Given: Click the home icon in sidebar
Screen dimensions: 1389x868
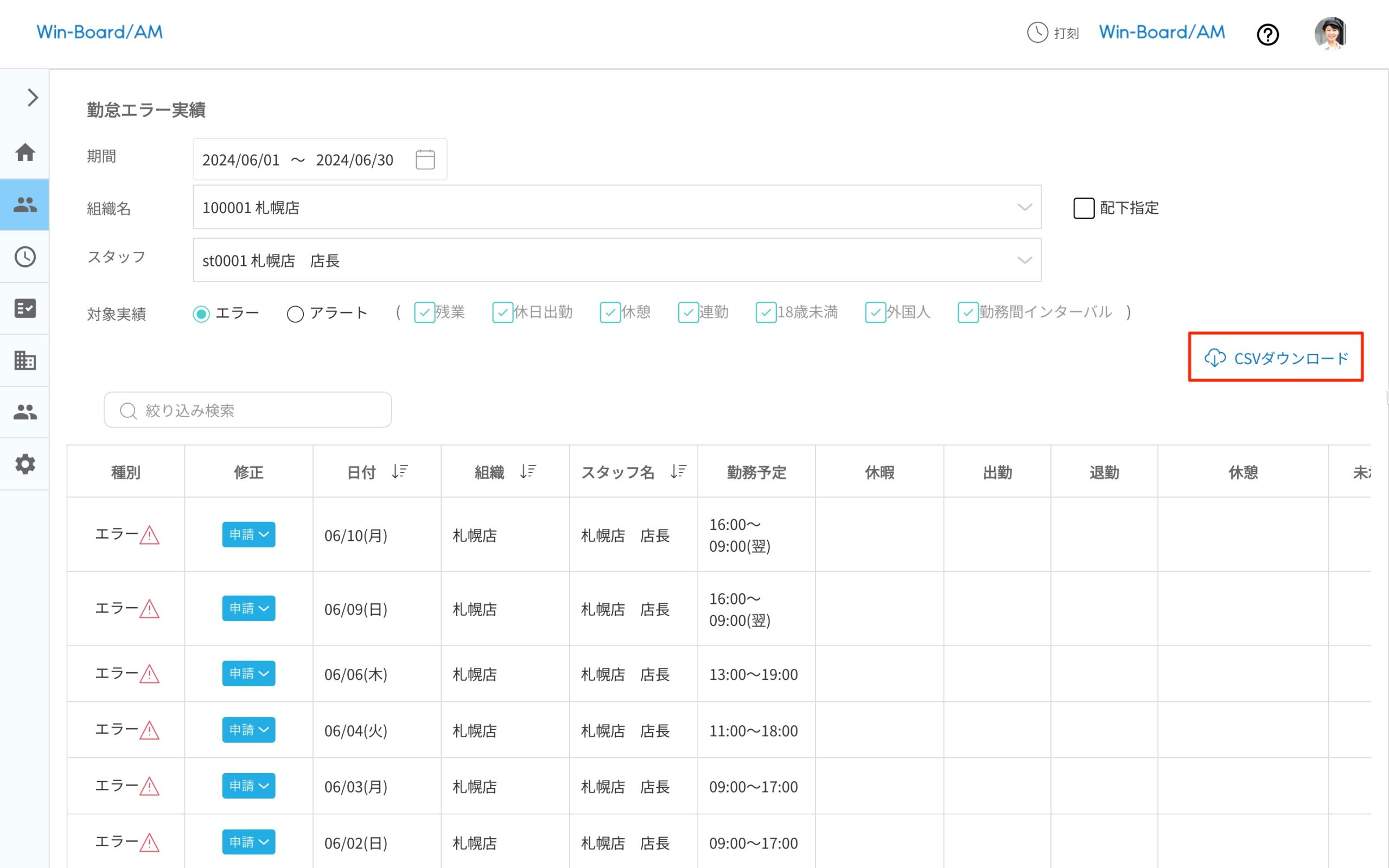Looking at the screenshot, I should click(24, 152).
